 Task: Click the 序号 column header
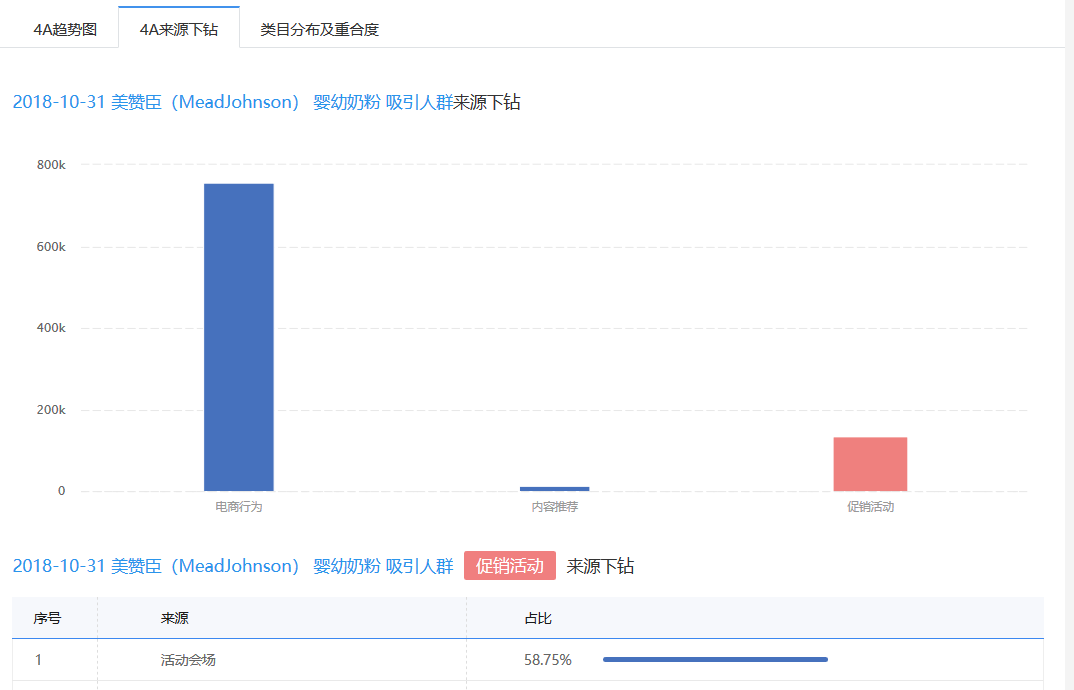[47, 618]
